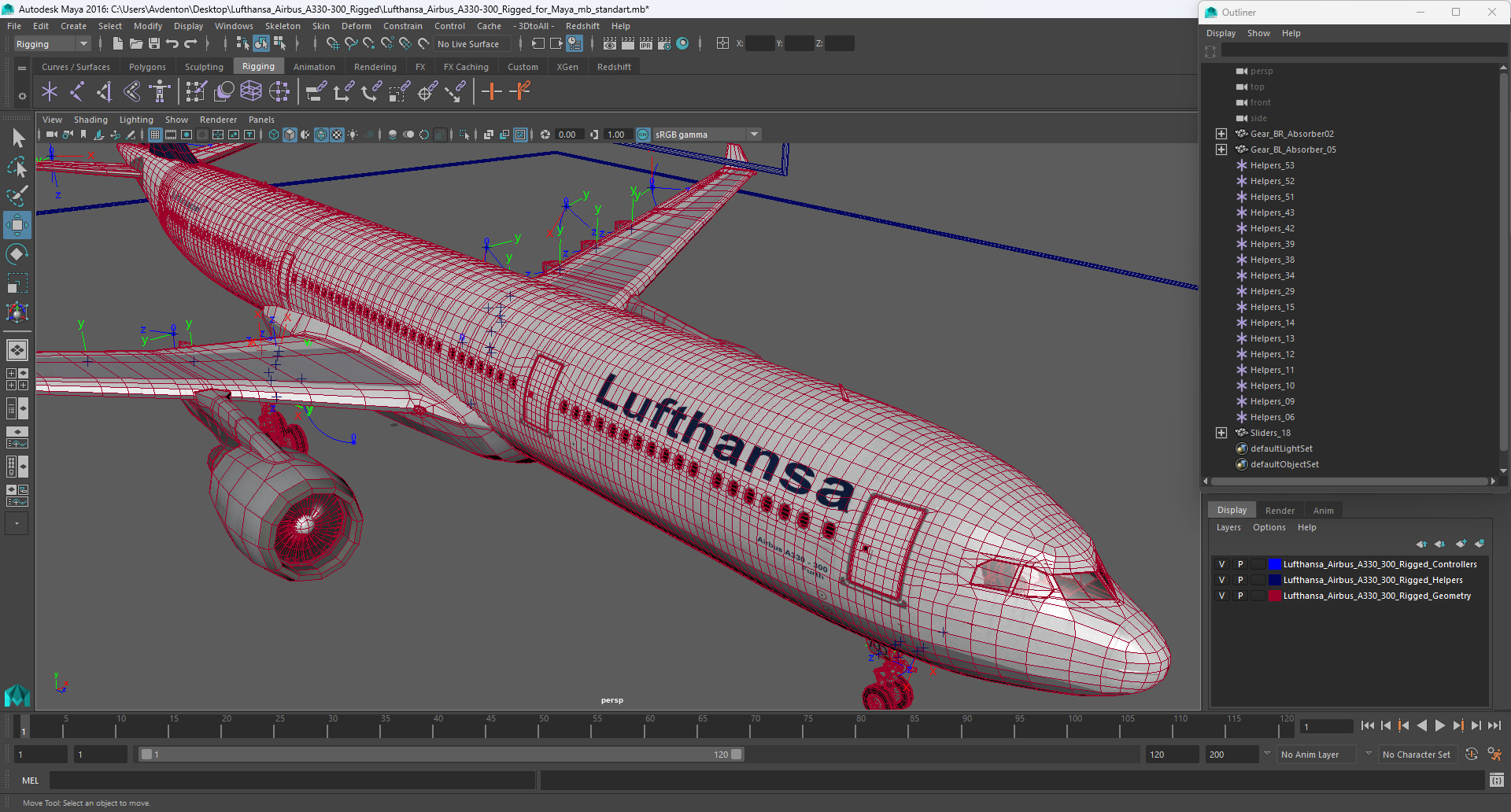
Task: Open Render Settings clapper-gear icon
Action: [664, 44]
